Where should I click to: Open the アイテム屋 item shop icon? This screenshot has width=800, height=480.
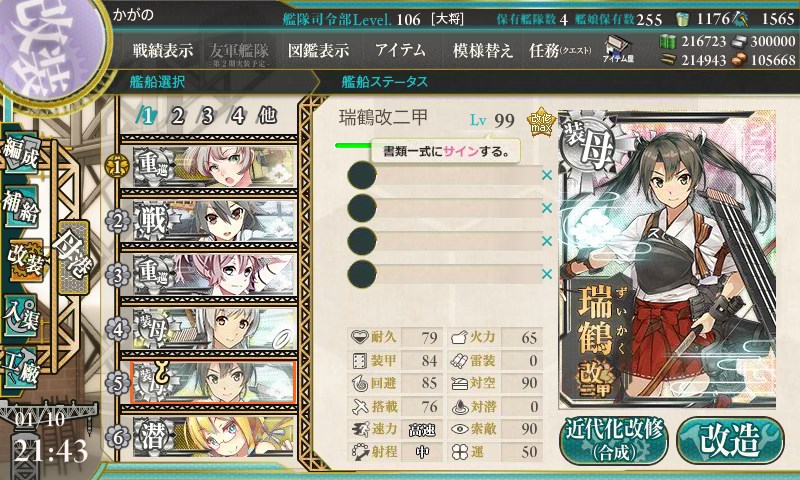618,49
